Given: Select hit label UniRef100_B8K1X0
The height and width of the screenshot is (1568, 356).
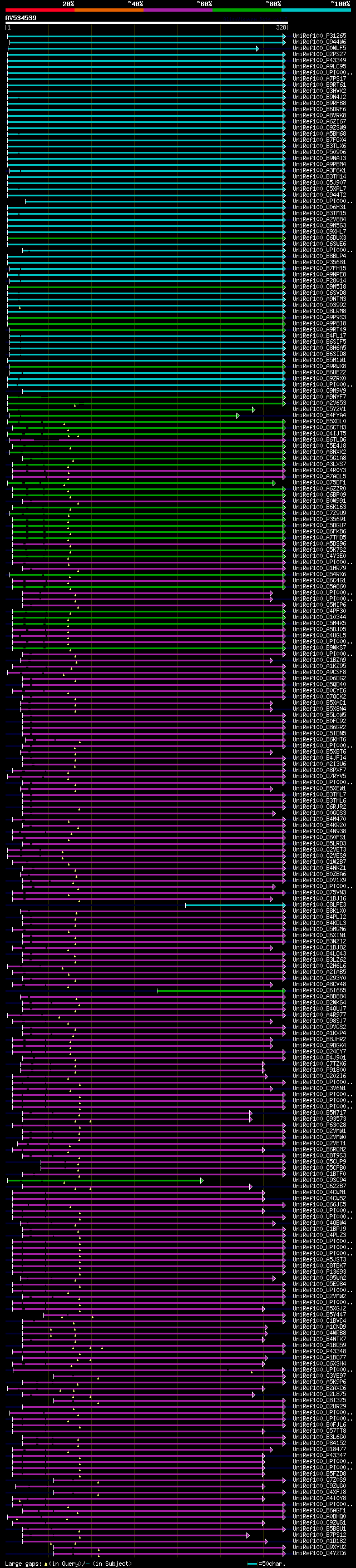Looking at the screenshot, I should 319,911.
